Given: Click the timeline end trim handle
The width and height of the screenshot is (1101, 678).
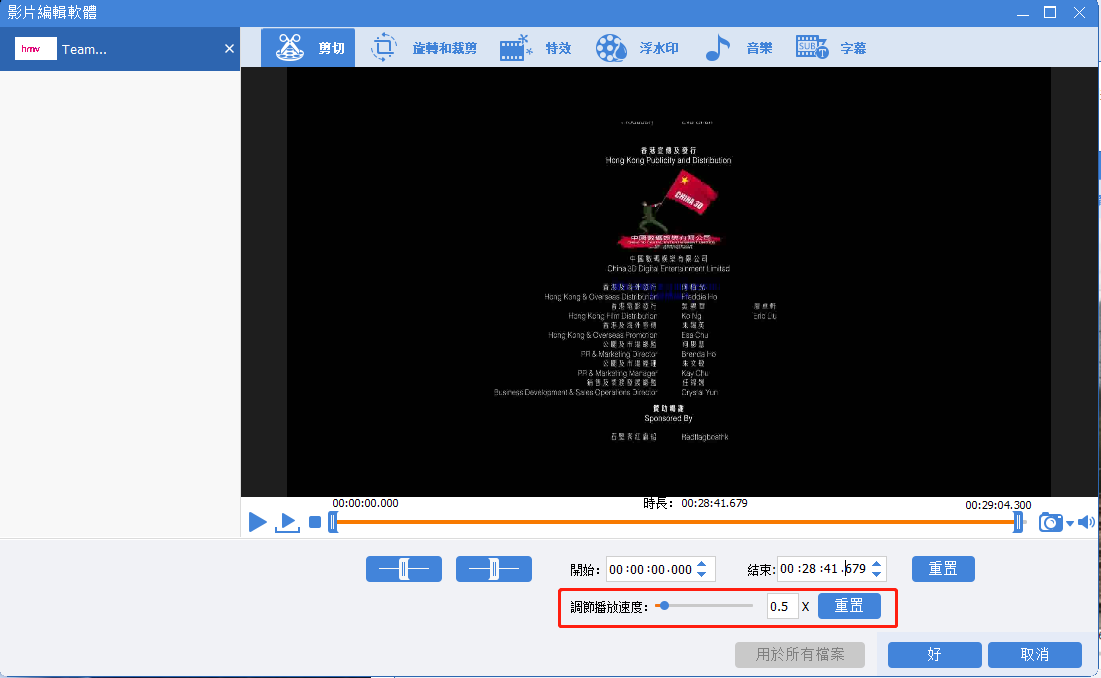Looking at the screenshot, I should pyautogui.click(x=1018, y=522).
